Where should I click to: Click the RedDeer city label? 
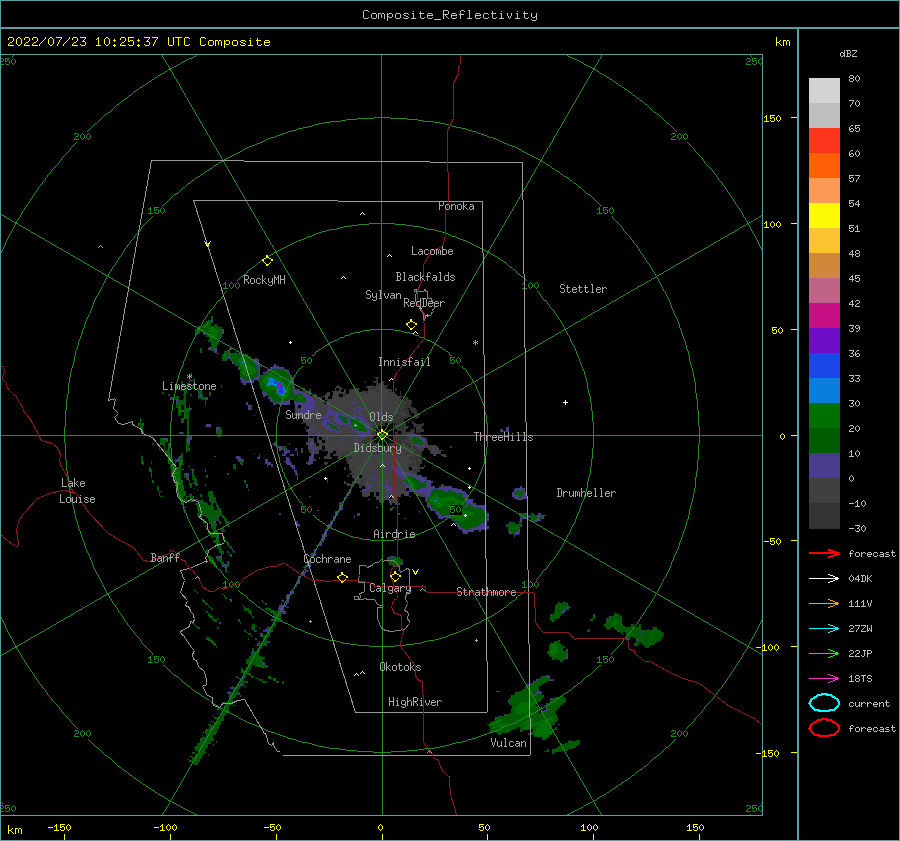(x=424, y=303)
